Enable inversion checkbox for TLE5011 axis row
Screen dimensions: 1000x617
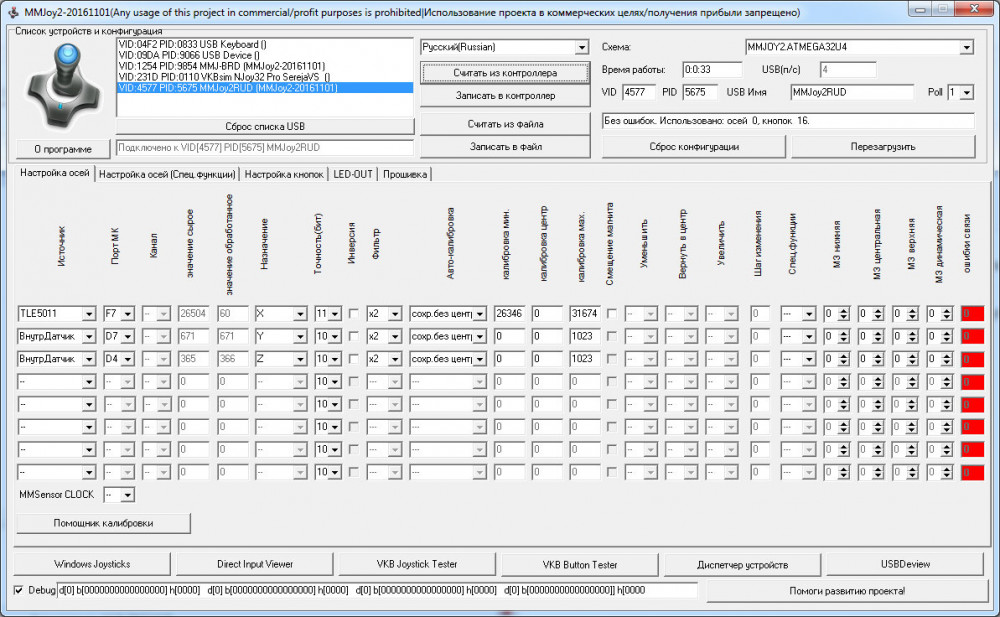coord(354,313)
